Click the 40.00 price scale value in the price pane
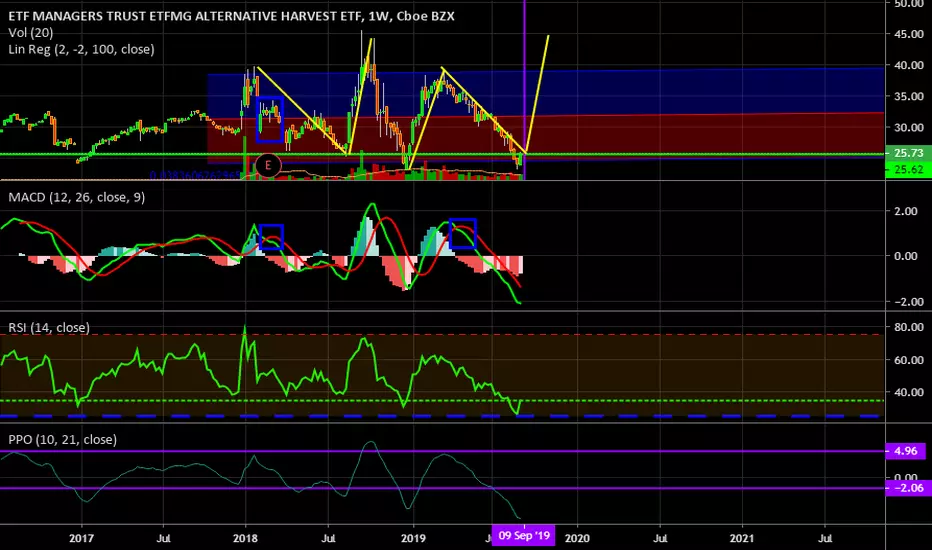 [x=909, y=65]
